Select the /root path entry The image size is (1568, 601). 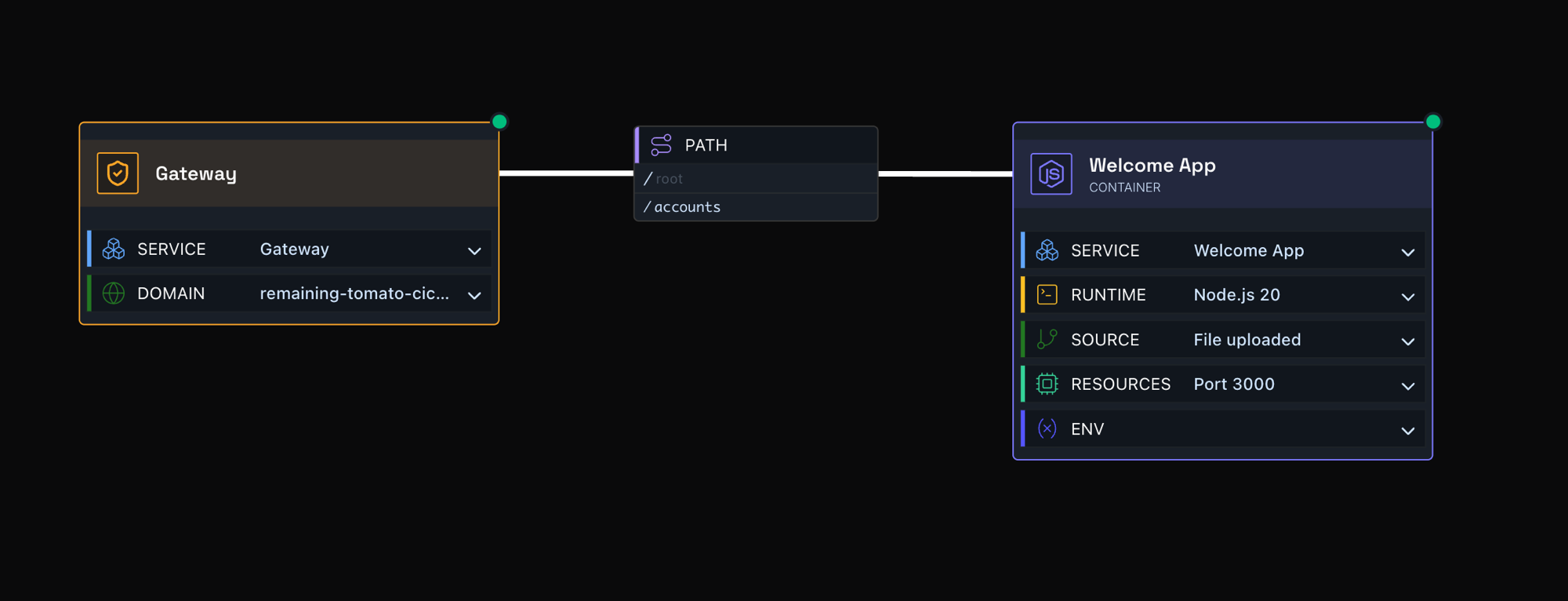(756, 178)
